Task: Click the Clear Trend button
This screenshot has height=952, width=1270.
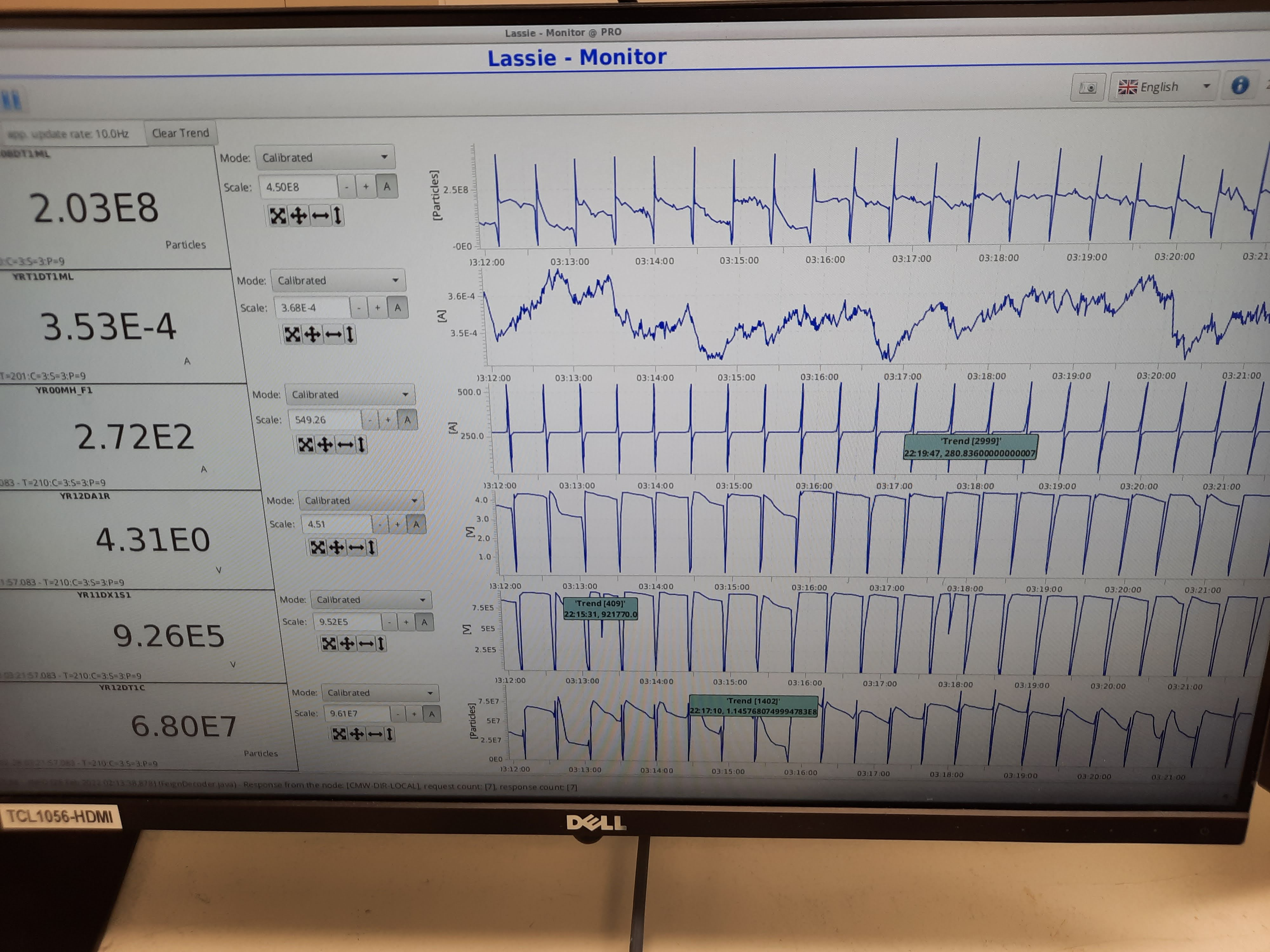Action: pos(180,133)
